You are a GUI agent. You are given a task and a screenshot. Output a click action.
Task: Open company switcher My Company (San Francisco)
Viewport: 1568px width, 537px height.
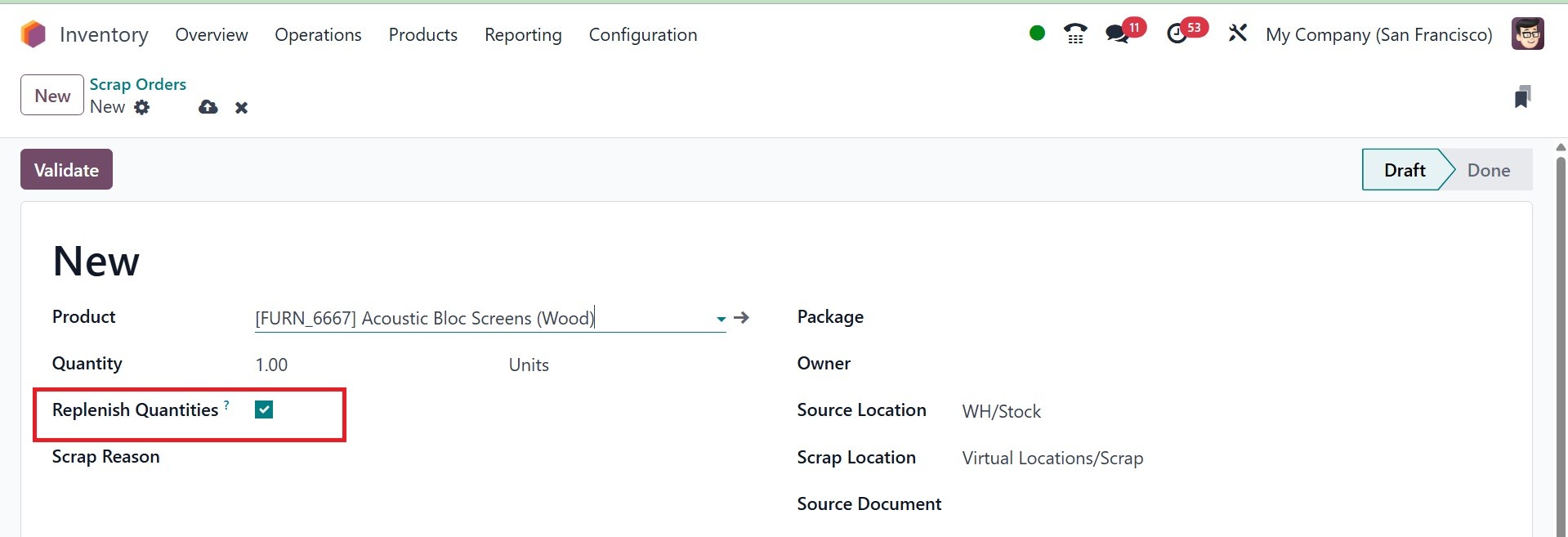pos(1378,34)
